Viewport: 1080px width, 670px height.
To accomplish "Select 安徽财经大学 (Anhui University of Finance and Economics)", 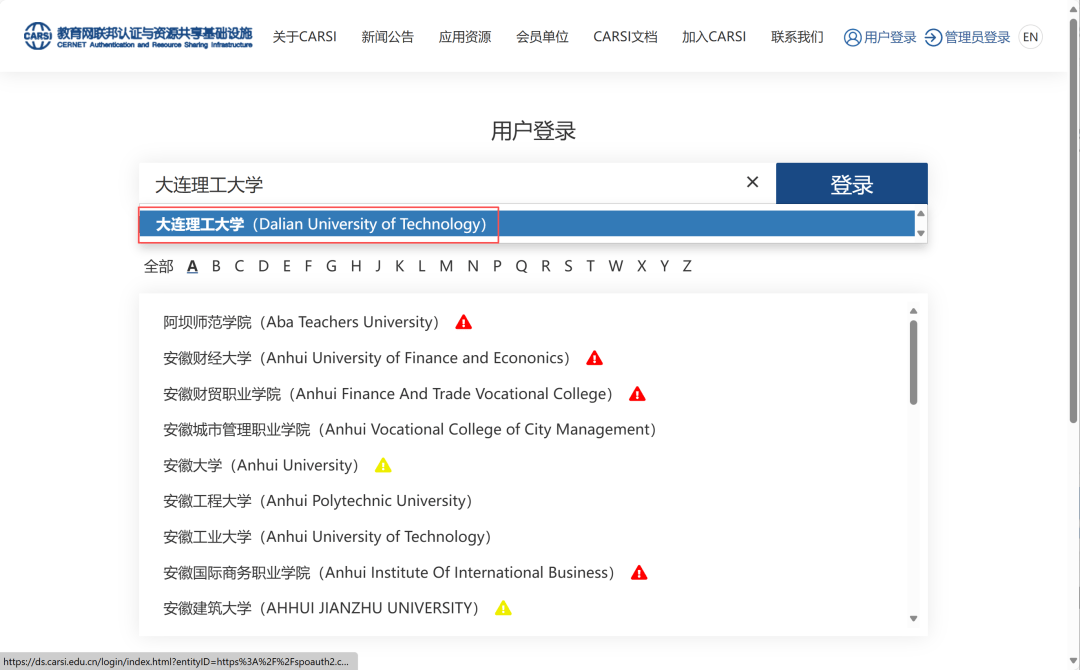I will pyautogui.click(x=366, y=358).
